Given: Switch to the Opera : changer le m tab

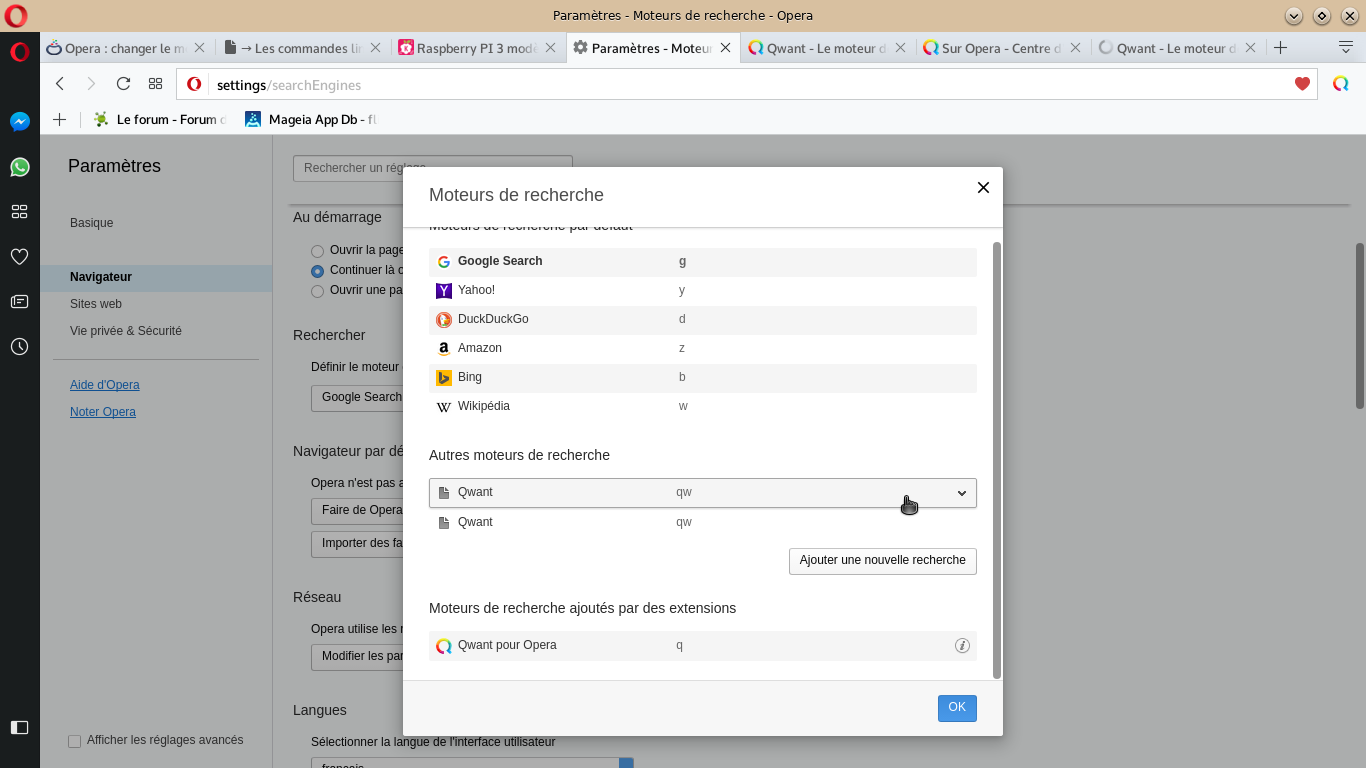Looking at the screenshot, I should [x=125, y=47].
